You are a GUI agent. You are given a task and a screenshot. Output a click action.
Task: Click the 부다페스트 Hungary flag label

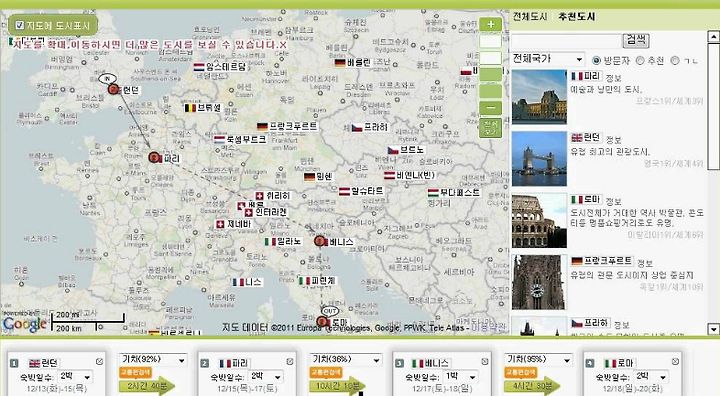tap(454, 192)
